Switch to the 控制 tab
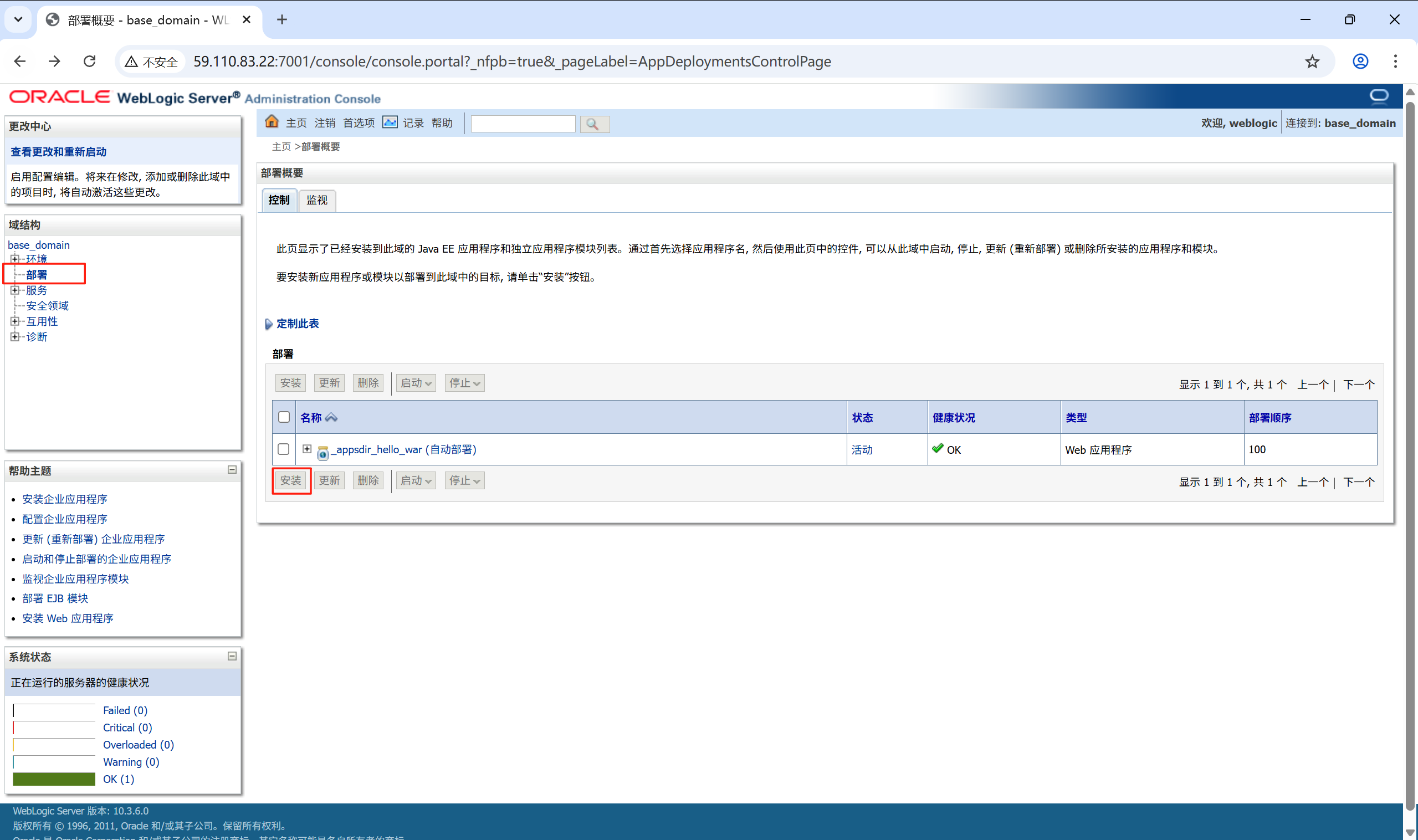 279,200
